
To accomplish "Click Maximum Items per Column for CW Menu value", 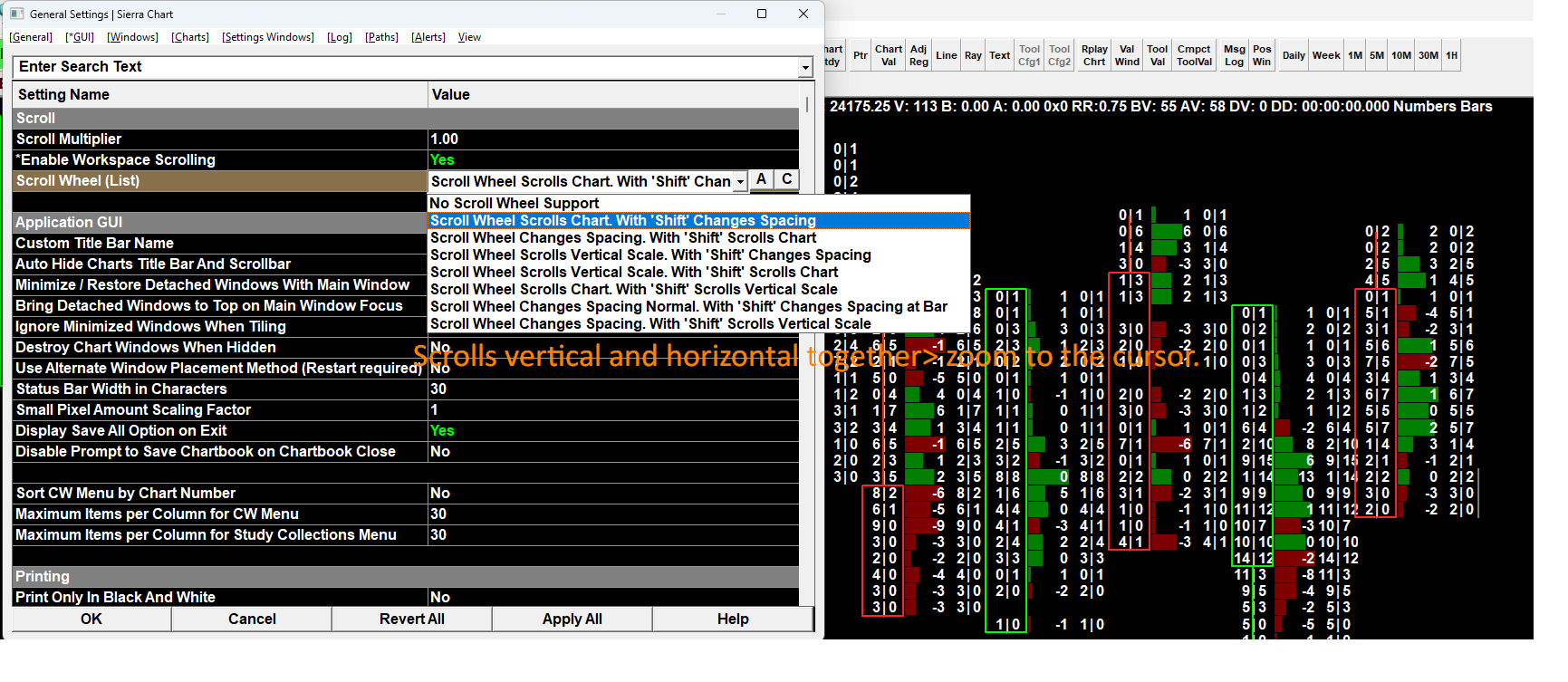I will [x=613, y=514].
